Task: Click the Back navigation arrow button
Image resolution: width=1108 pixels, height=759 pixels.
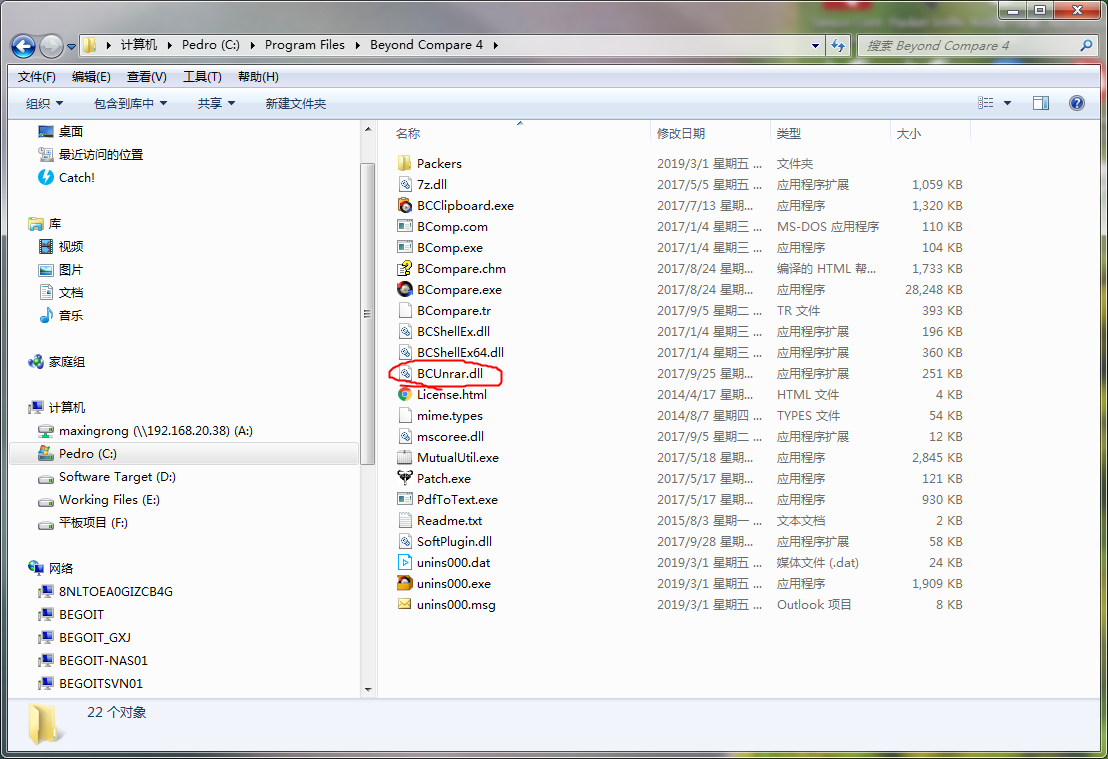Action: [23, 47]
